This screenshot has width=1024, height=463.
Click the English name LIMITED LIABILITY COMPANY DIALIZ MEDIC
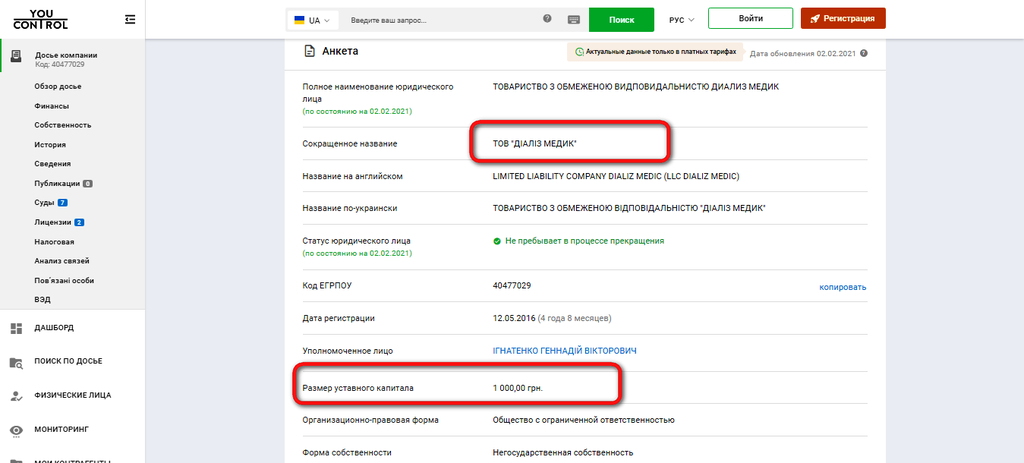pyautogui.click(x=616, y=176)
